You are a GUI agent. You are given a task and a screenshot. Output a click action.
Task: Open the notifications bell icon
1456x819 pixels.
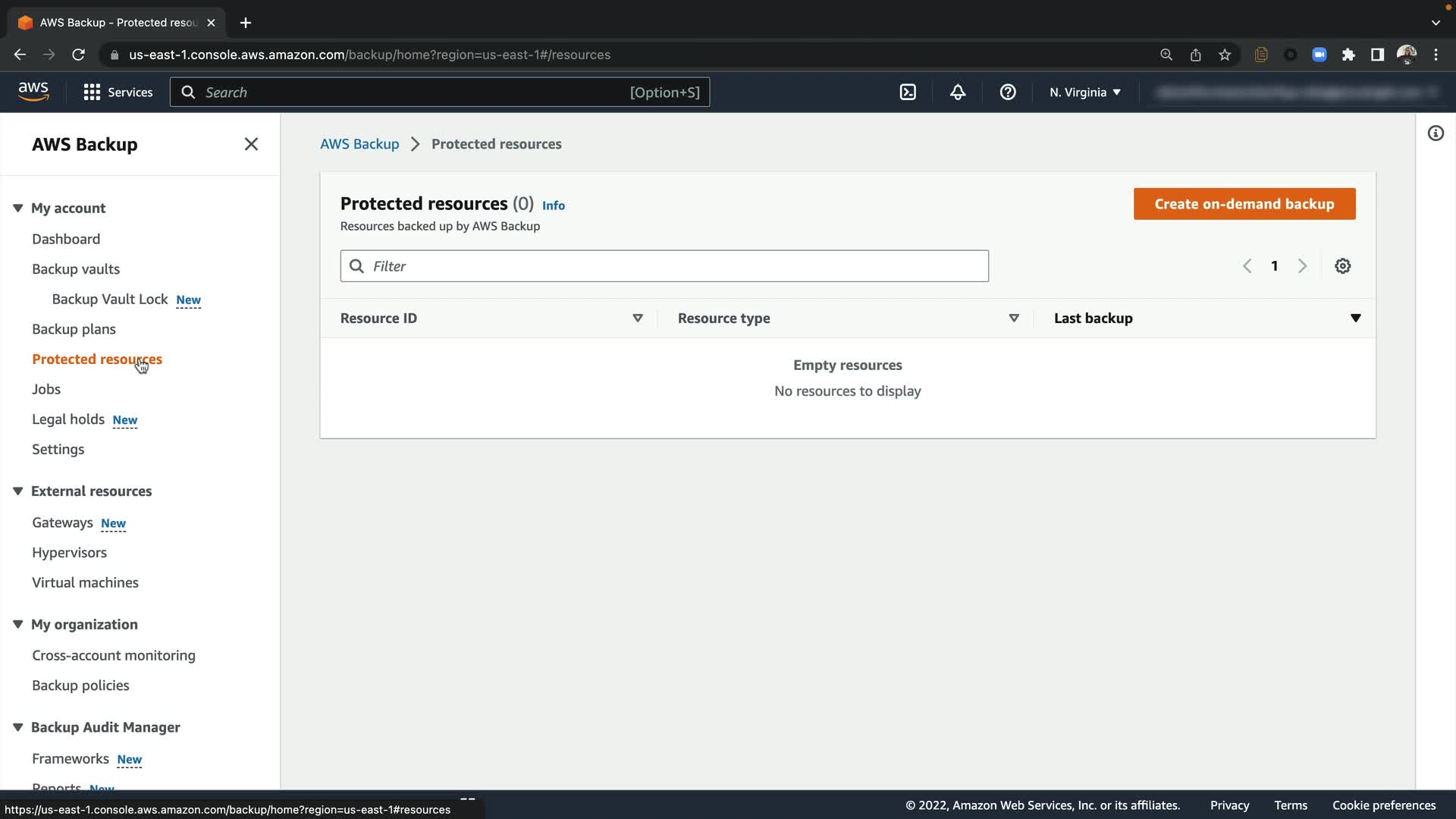(x=958, y=93)
